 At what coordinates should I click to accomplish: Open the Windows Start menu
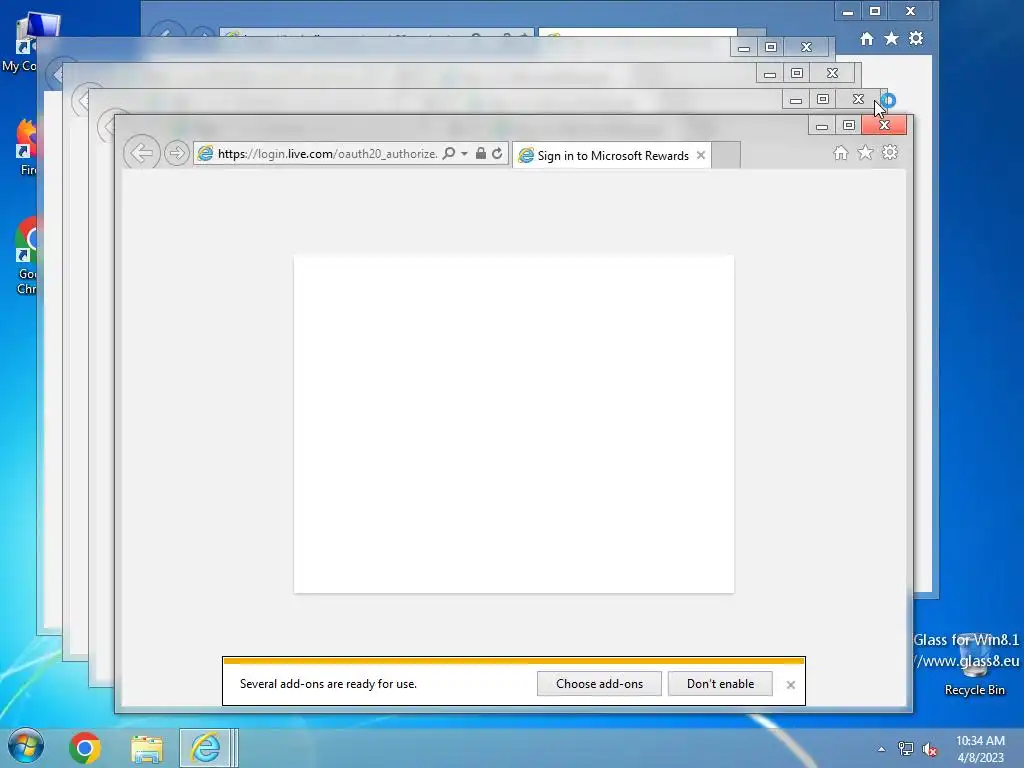click(26, 747)
